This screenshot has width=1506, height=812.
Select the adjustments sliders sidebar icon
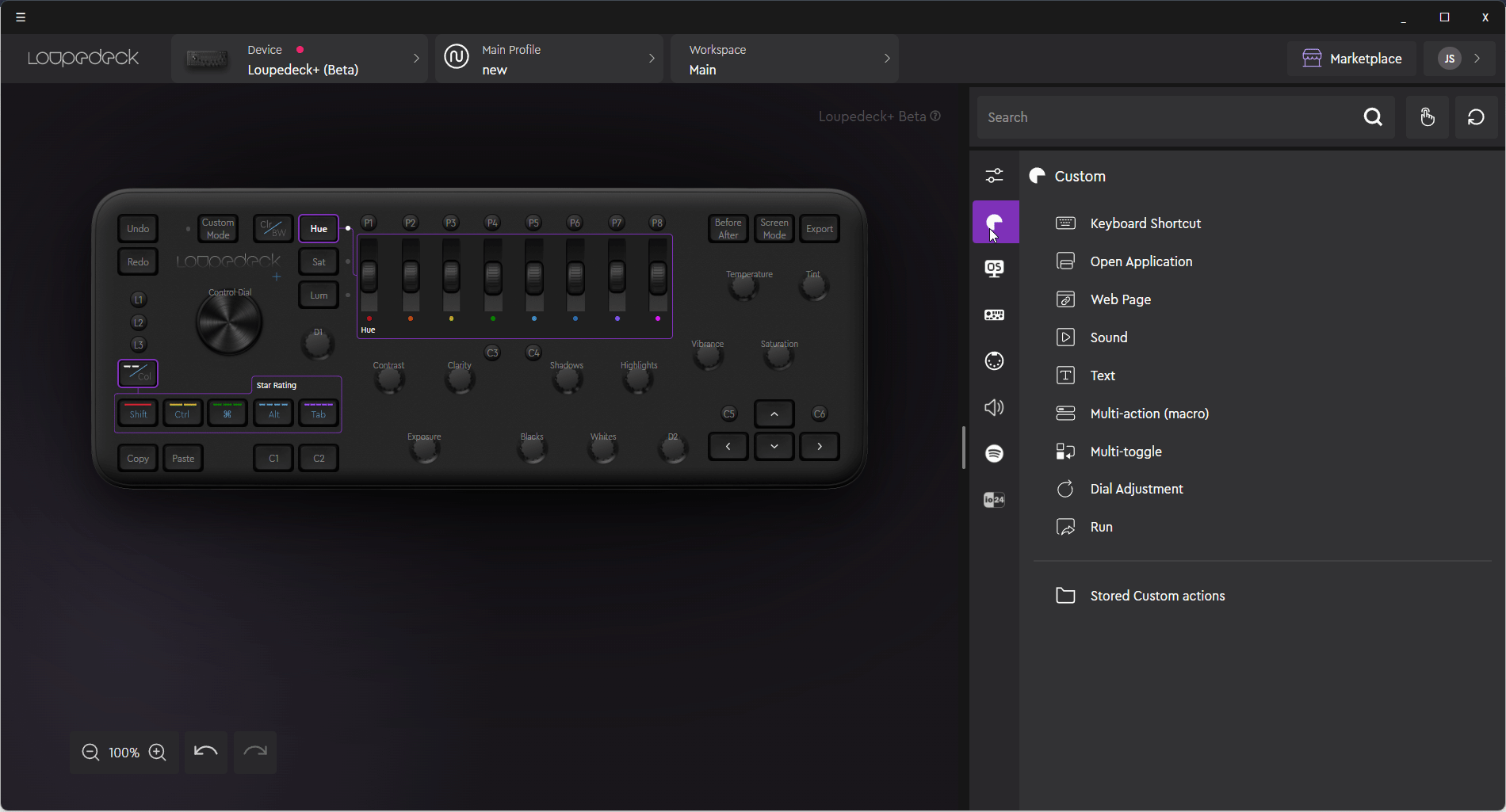coord(994,175)
